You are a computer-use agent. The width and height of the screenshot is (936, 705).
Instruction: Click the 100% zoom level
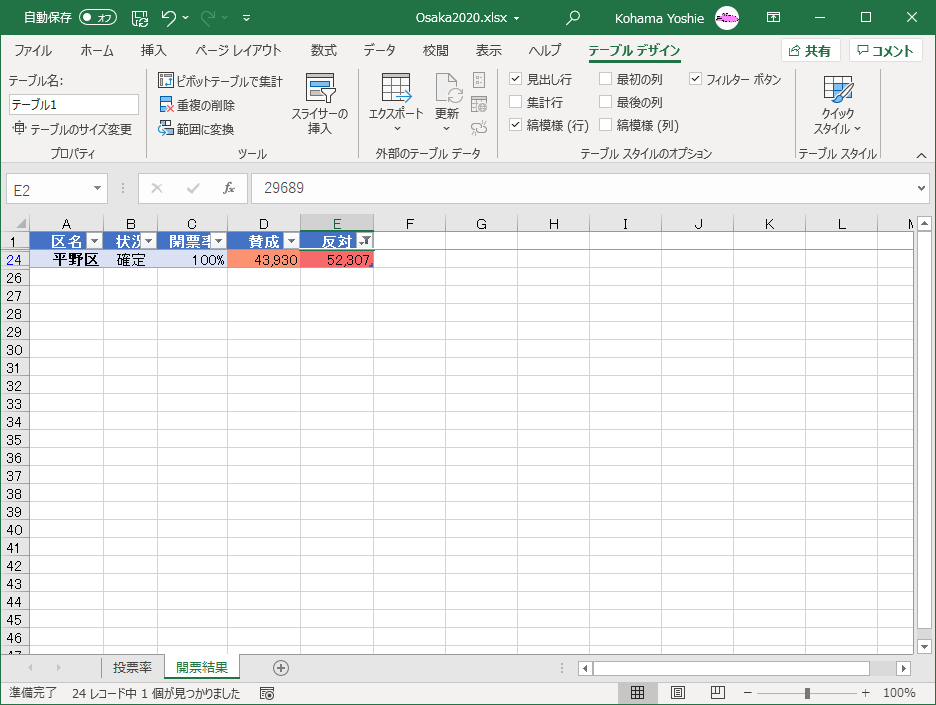pos(899,692)
